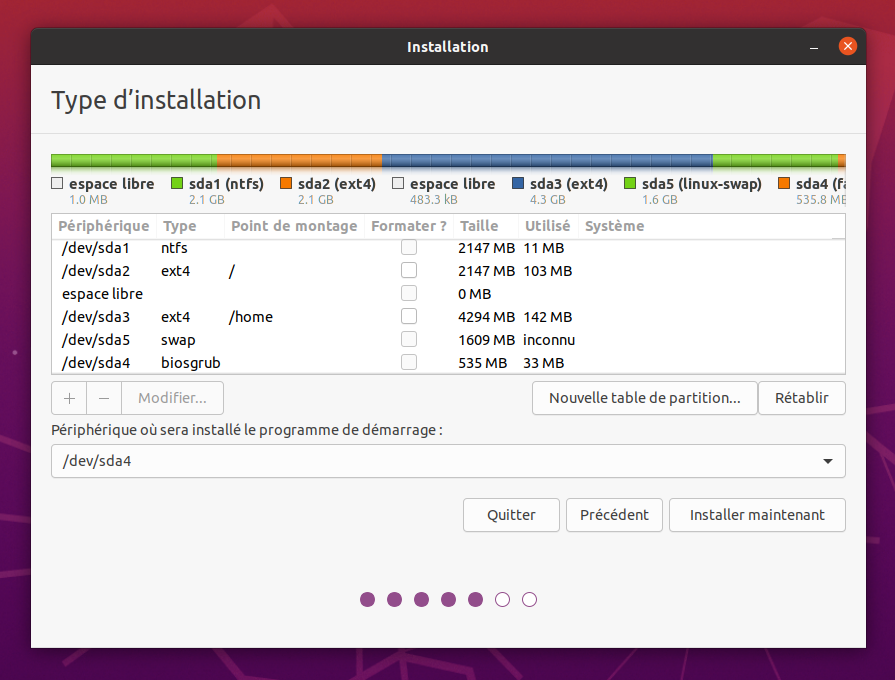
Task: Click the 142 MB used-space cell
Action: pyautogui.click(x=547, y=317)
